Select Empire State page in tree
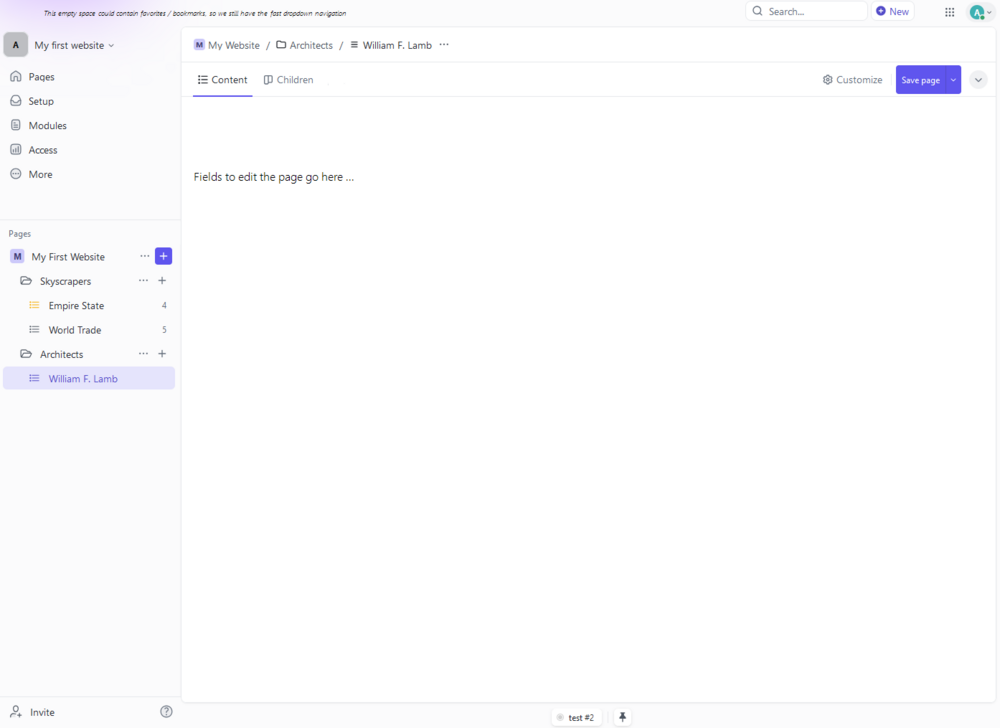 pyautogui.click(x=76, y=305)
